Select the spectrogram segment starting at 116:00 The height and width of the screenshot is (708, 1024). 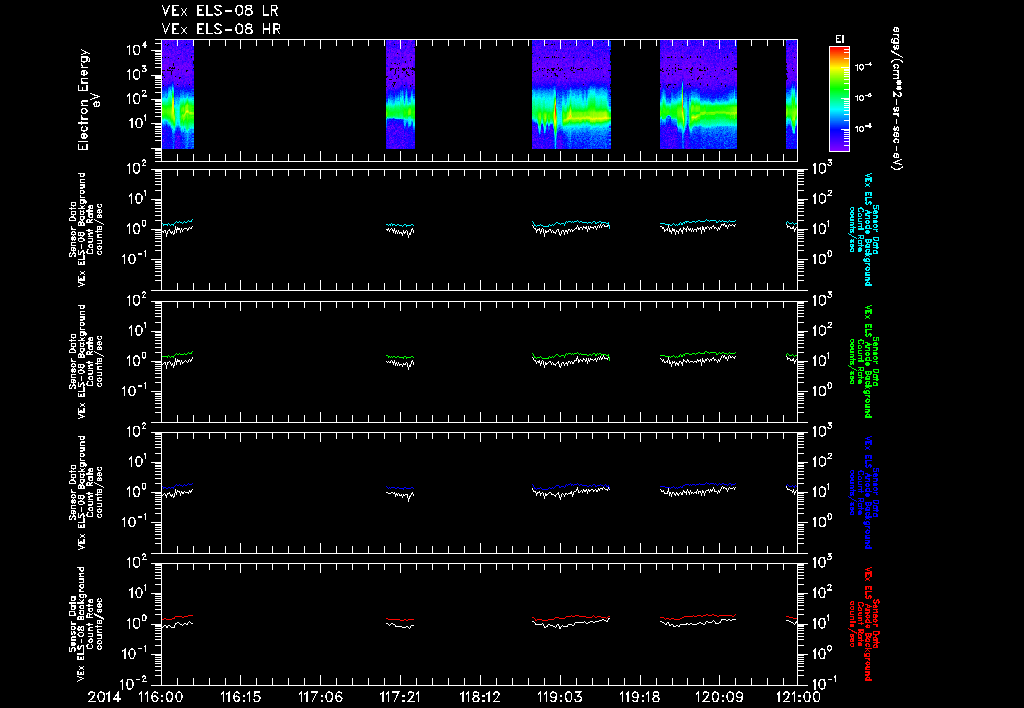(178, 94)
